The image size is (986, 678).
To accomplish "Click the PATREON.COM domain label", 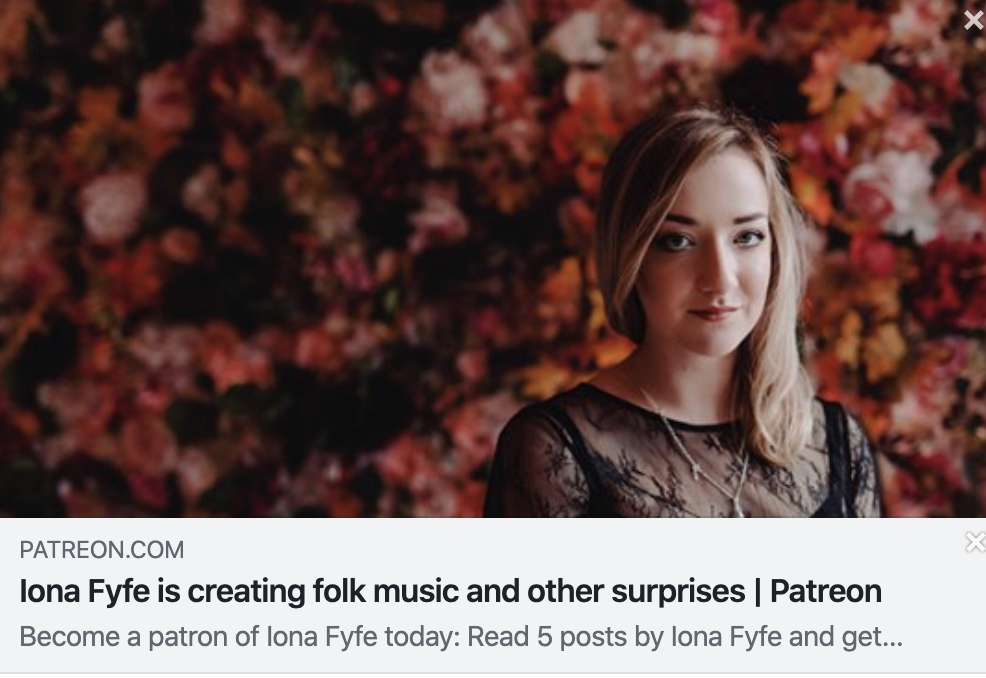I will (102, 549).
